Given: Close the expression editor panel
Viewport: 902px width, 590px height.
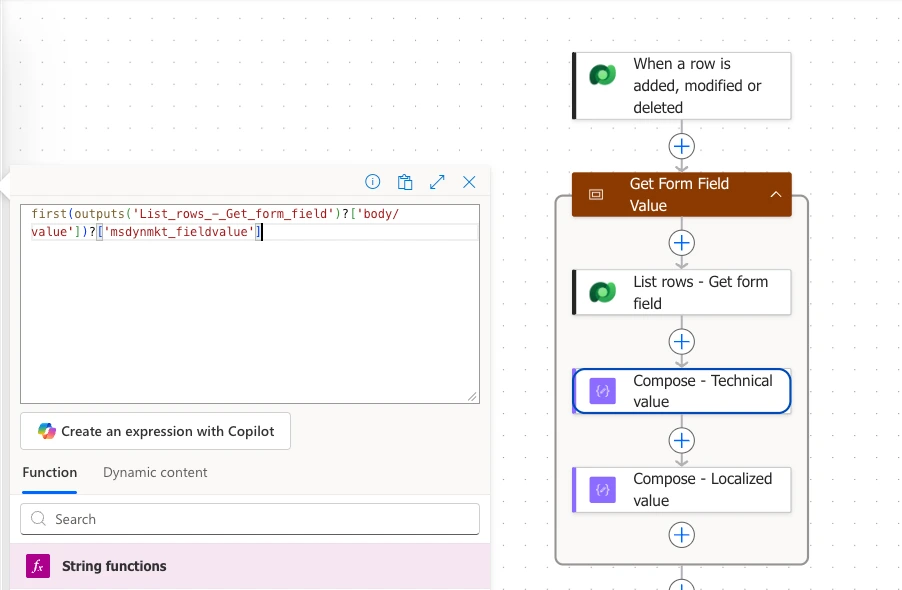Looking at the screenshot, I should [469, 182].
